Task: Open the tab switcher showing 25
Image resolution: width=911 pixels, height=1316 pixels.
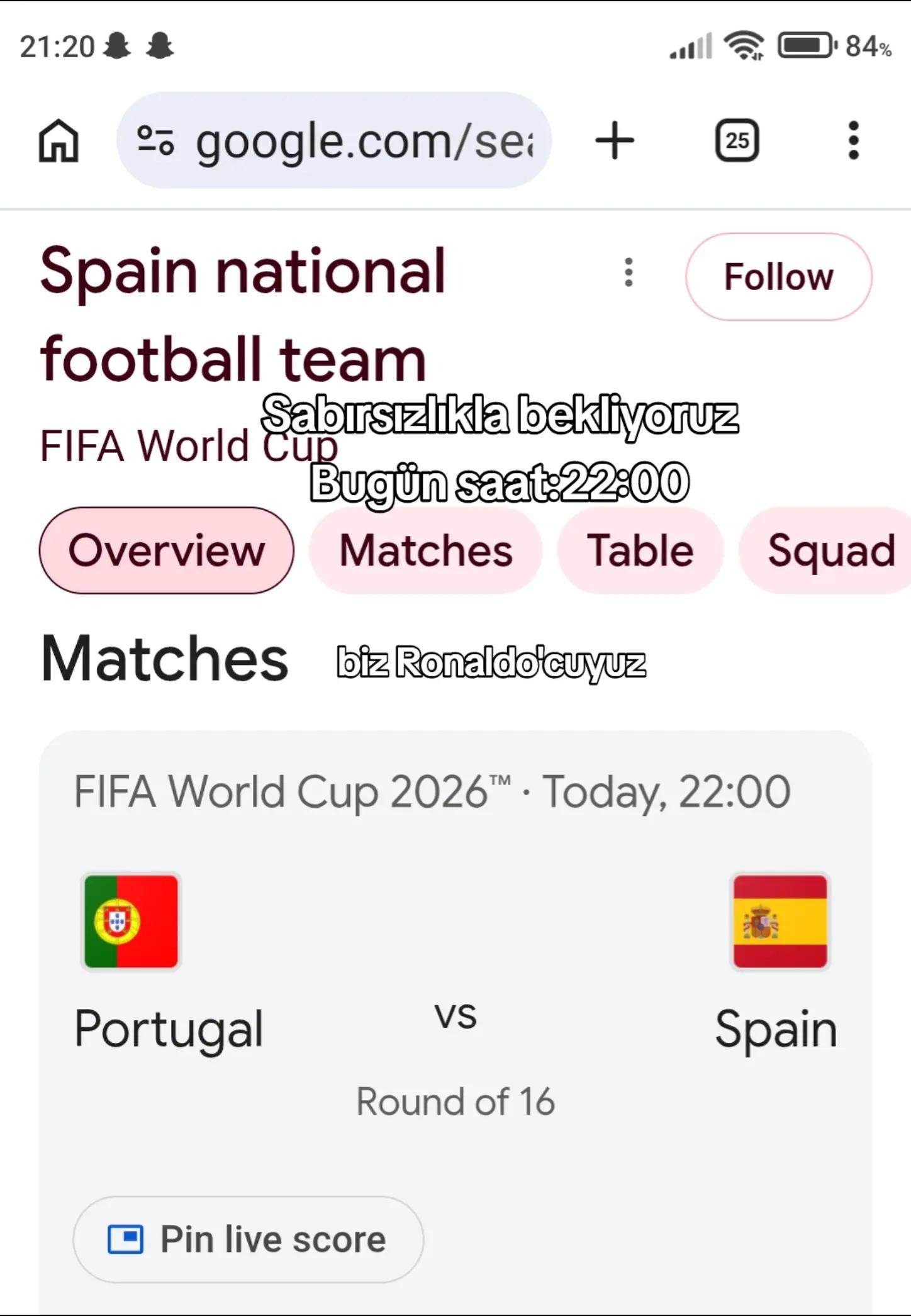Action: [737, 140]
